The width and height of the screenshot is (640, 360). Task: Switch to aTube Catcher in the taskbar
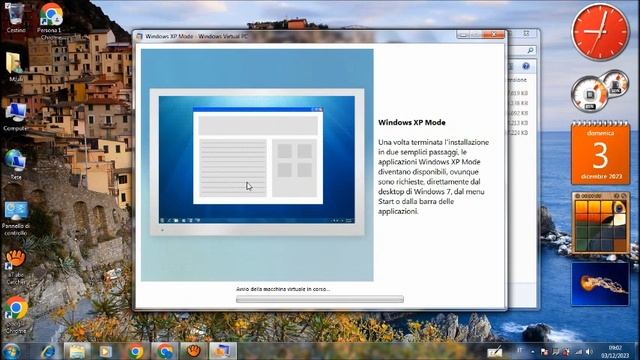(193, 351)
